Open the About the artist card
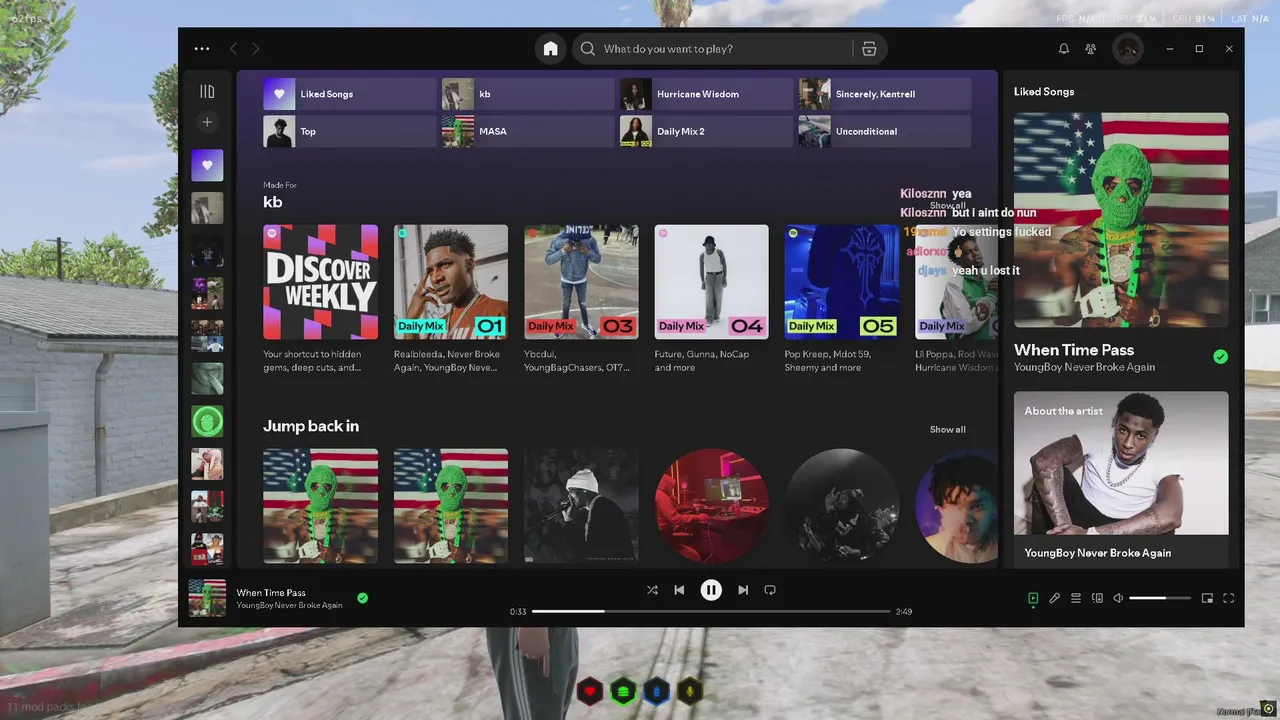Image resolution: width=1280 pixels, height=720 pixels. click(x=1121, y=479)
